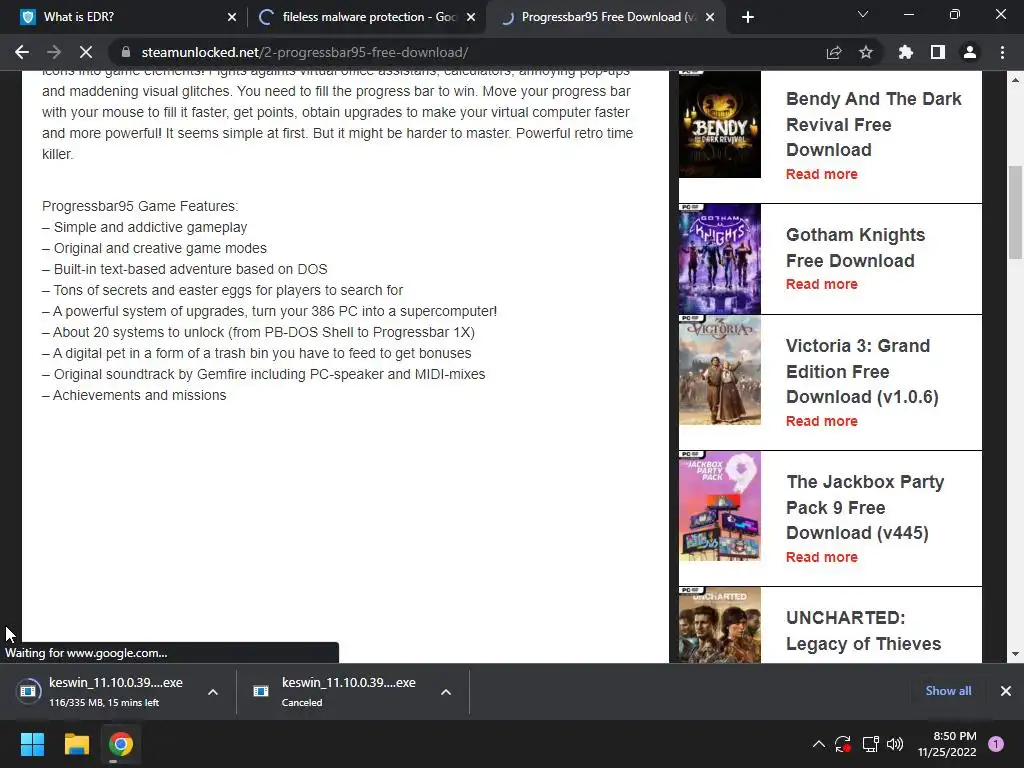
Task: Click the 'Built-in text-based adventure based on DOS' line
Action: click(185, 269)
